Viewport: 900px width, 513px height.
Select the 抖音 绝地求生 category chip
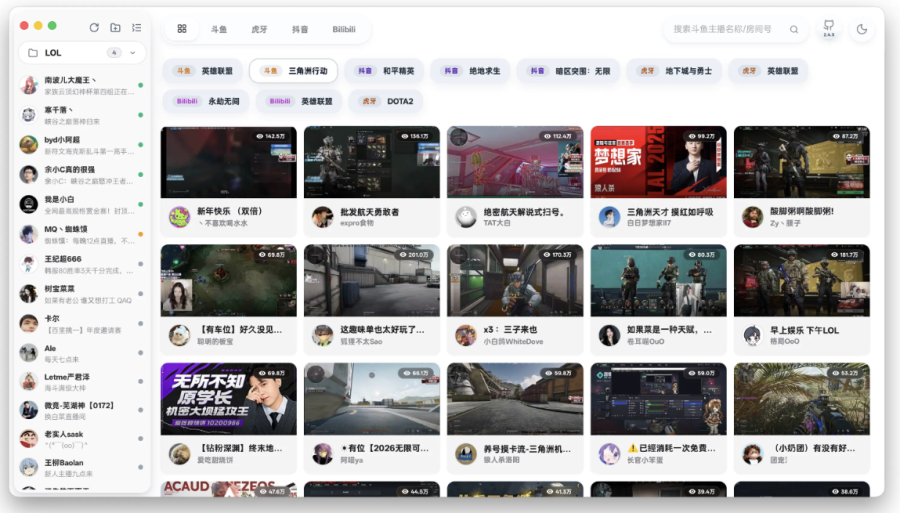click(x=472, y=71)
